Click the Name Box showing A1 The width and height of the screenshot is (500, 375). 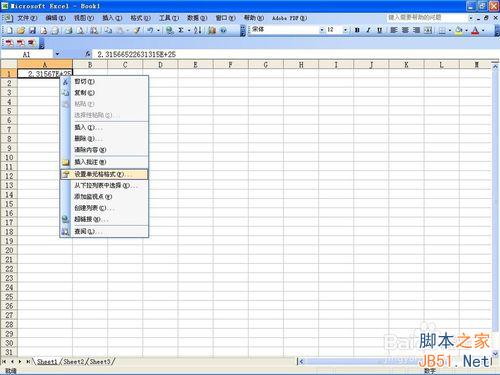pos(27,54)
